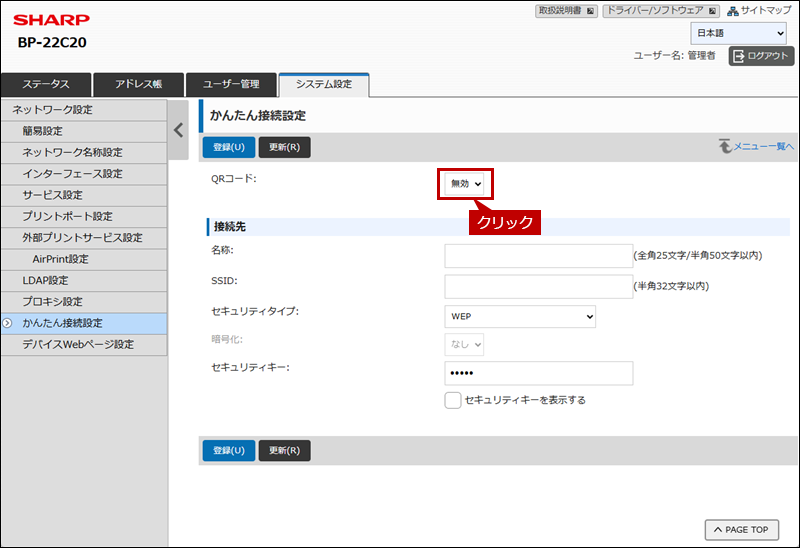Open the QRコード 無効 dropdown
The width and height of the screenshot is (800, 548).
[x=466, y=184]
